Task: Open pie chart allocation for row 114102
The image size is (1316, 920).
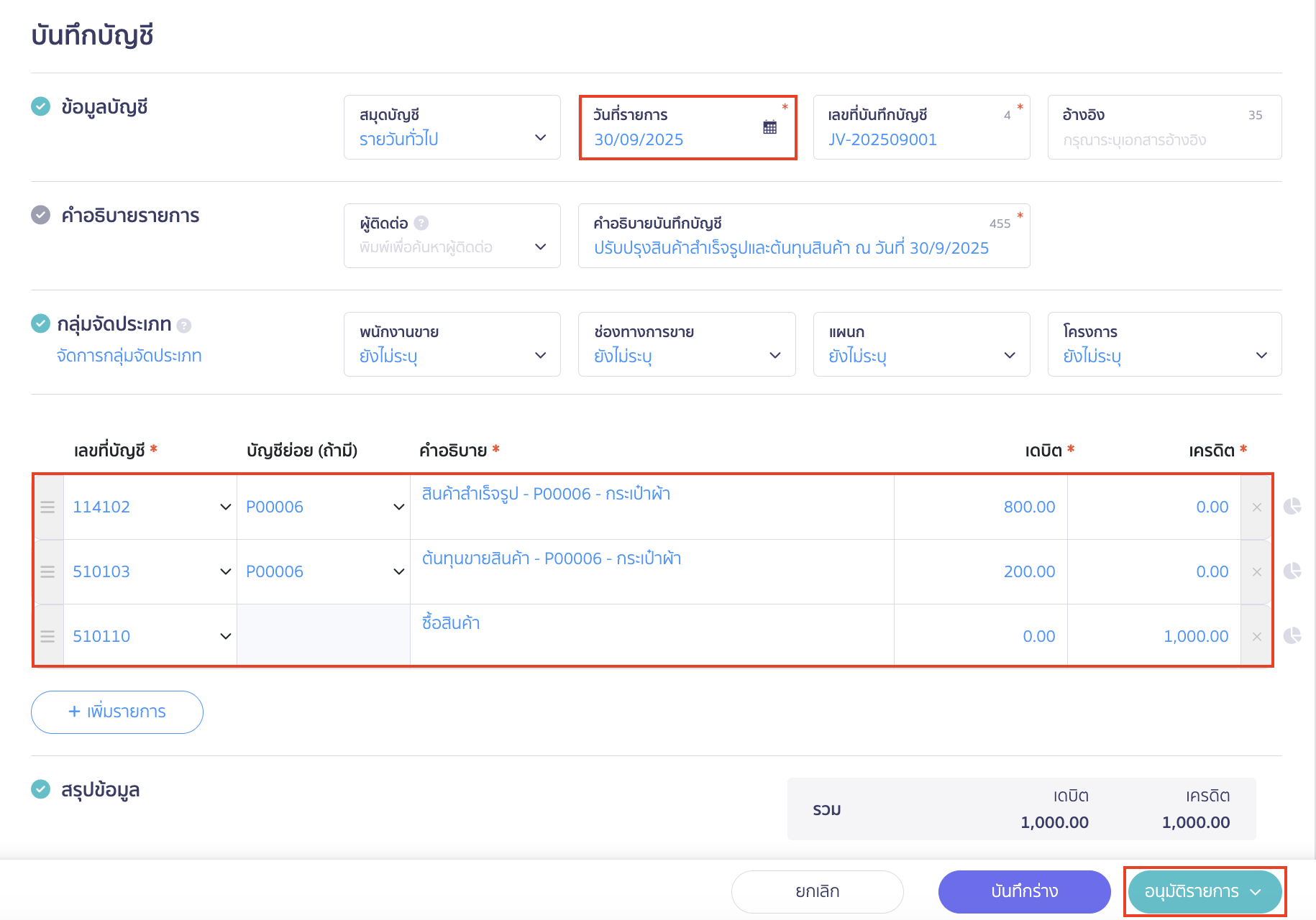Action: [x=1292, y=507]
